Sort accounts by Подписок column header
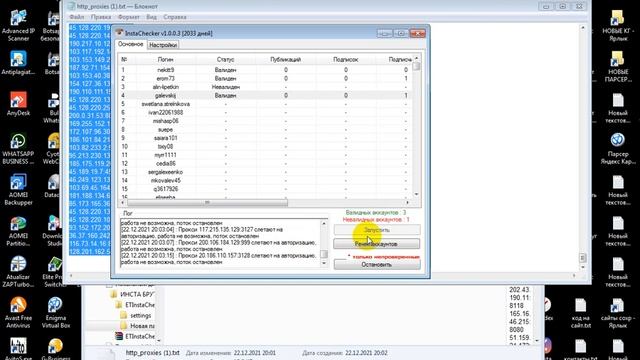 [x=345, y=60]
